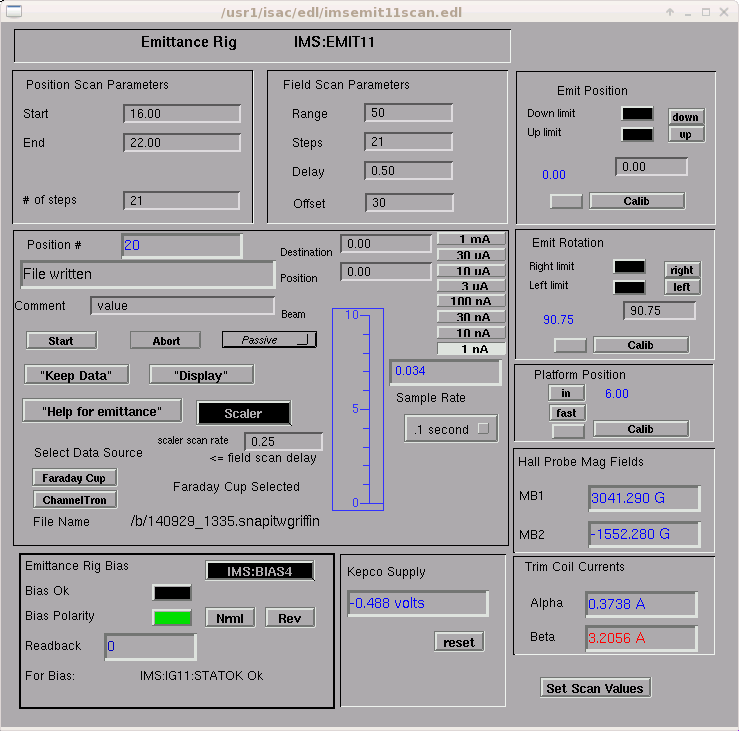Set bias polarity to Nrml
This screenshot has width=739, height=731.
(x=230, y=618)
